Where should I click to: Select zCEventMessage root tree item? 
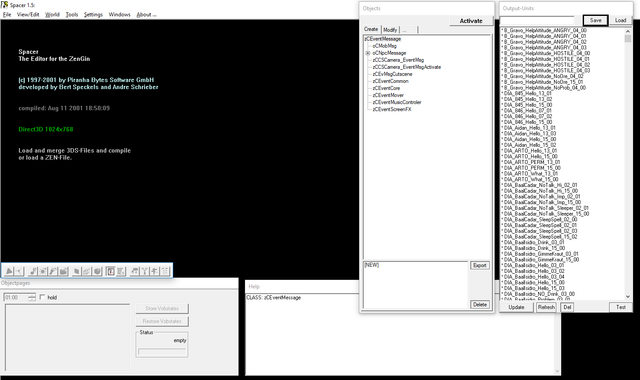tap(383, 39)
